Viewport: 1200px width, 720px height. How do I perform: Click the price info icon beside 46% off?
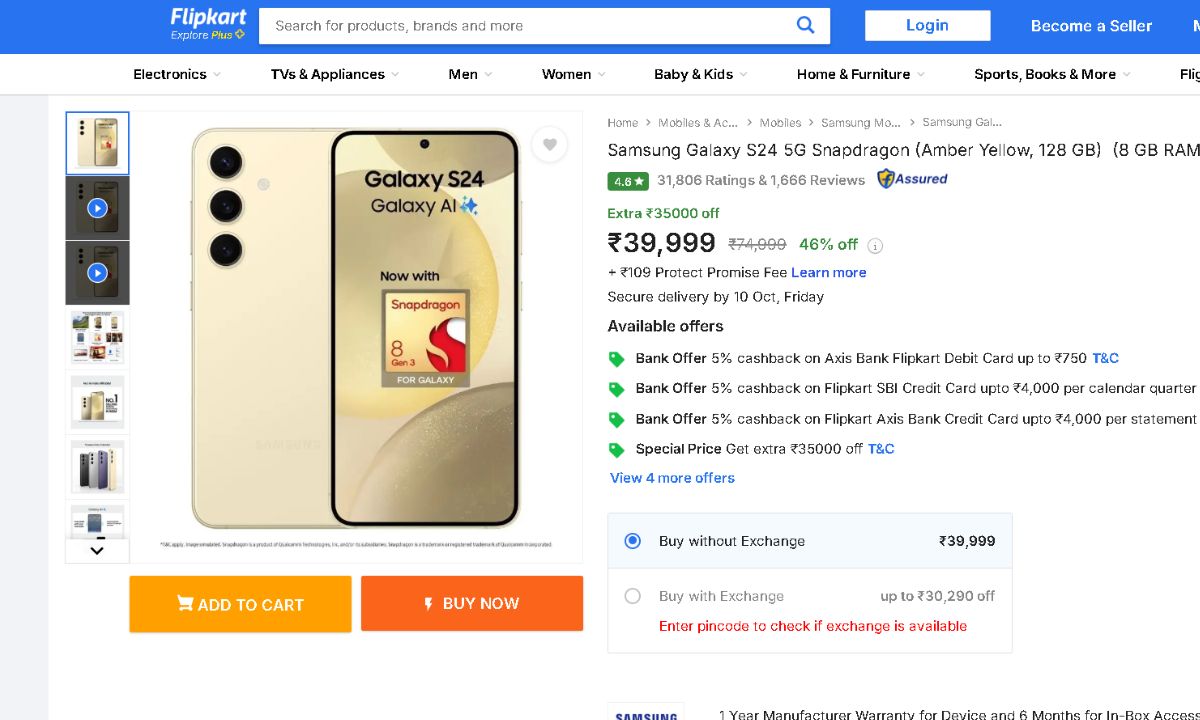pos(875,245)
